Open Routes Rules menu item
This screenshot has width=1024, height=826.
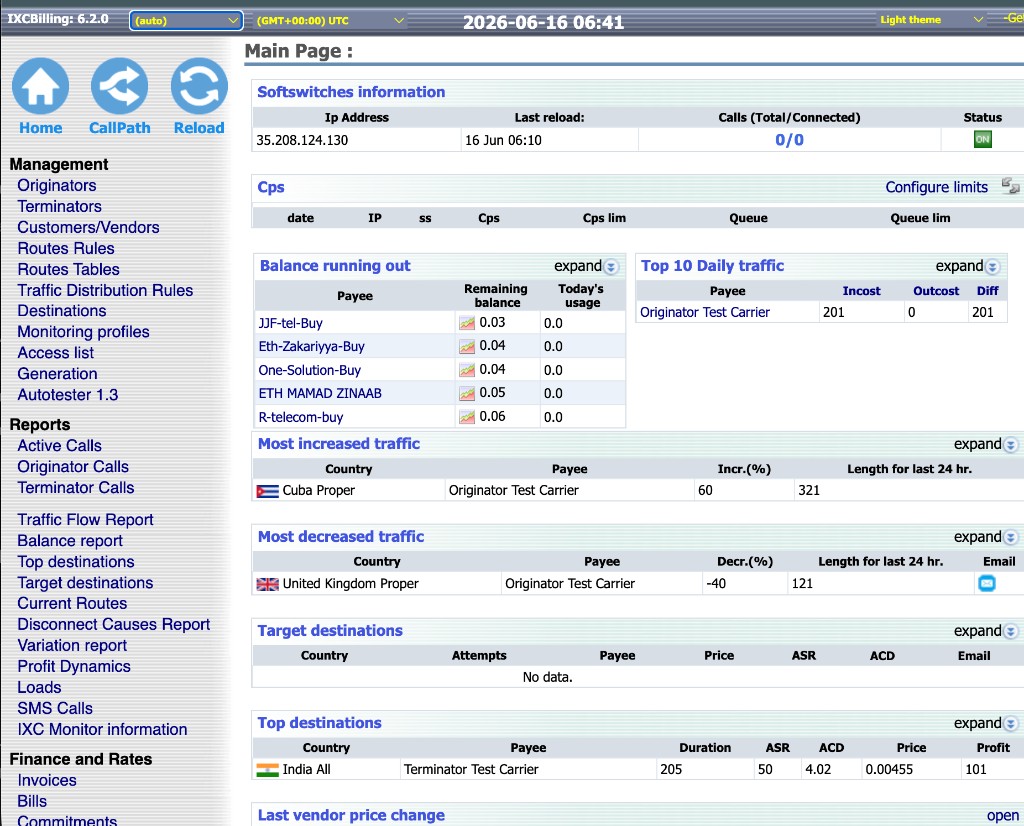coord(66,248)
